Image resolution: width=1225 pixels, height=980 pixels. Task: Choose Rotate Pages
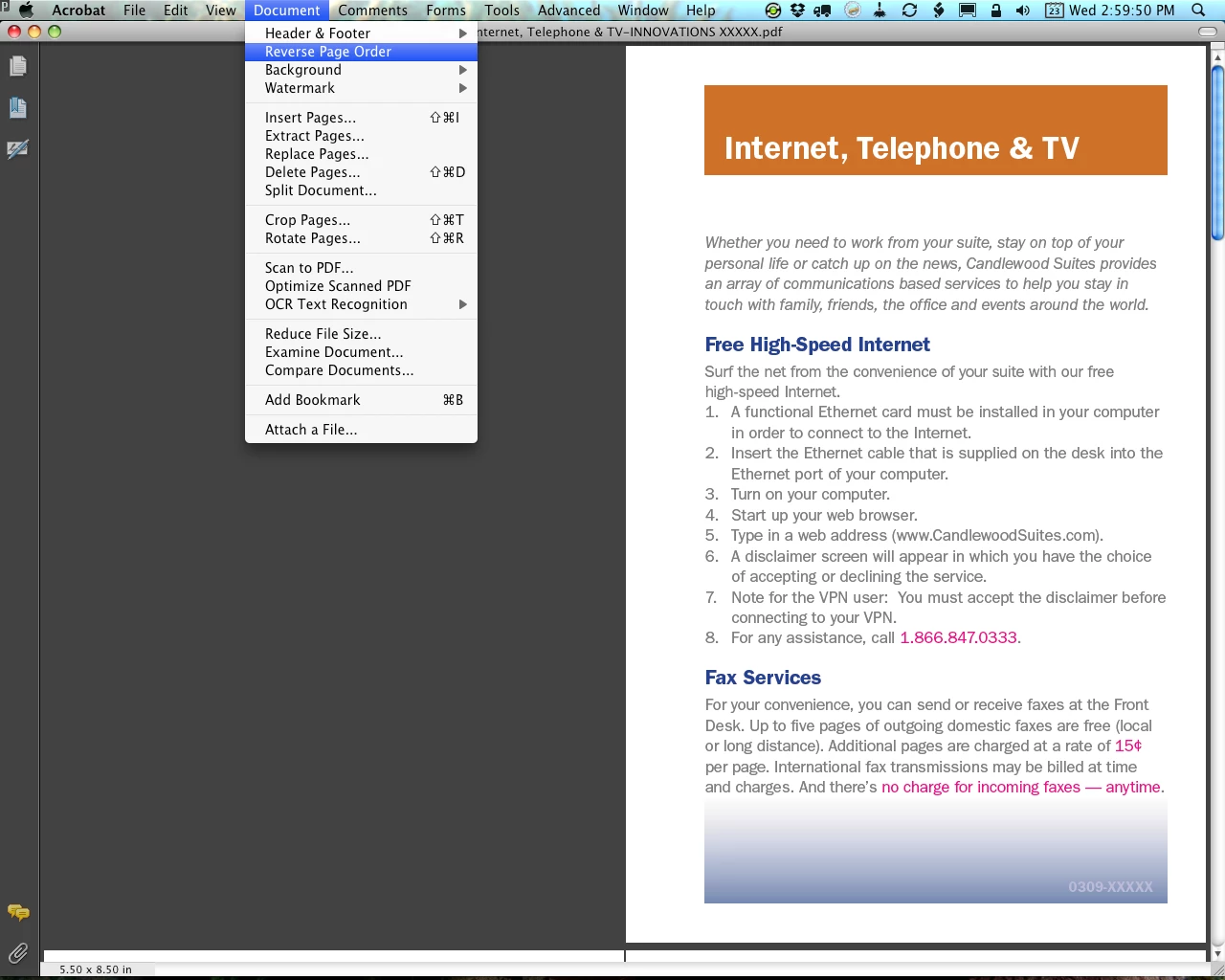(361, 238)
